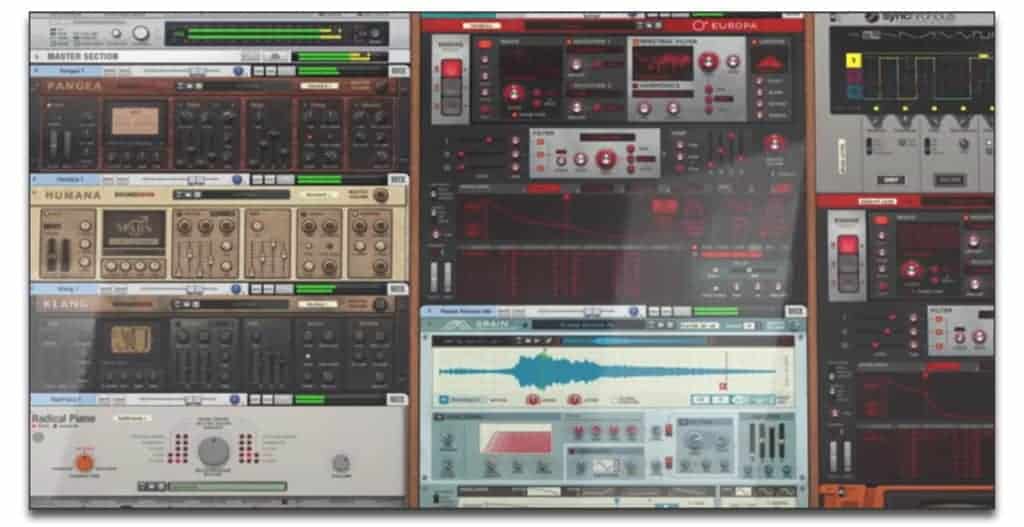Image resolution: width=1024 pixels, height=527 pixels.
Task: Click the big red knob in Europa Filter section
Action: [606, 159]
